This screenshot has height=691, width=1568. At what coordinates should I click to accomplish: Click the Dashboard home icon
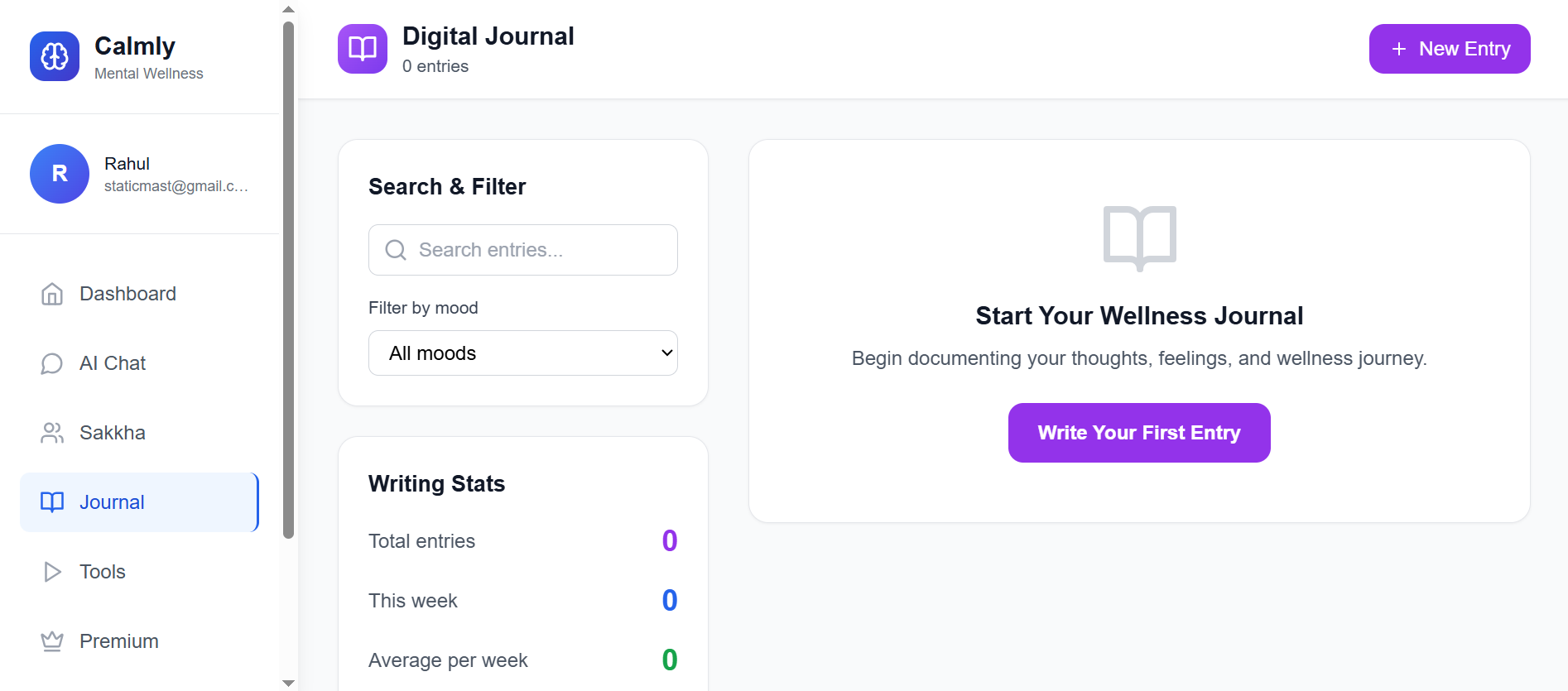[52, 294]
